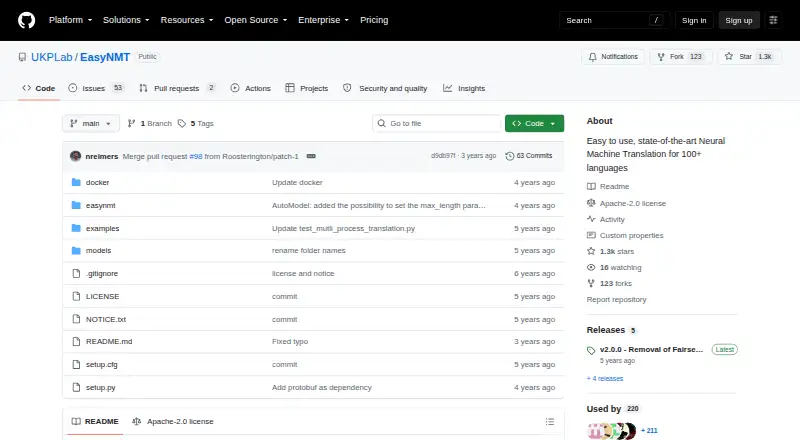
Task: Open the green Code dropdown
Action: coord(534,124)
